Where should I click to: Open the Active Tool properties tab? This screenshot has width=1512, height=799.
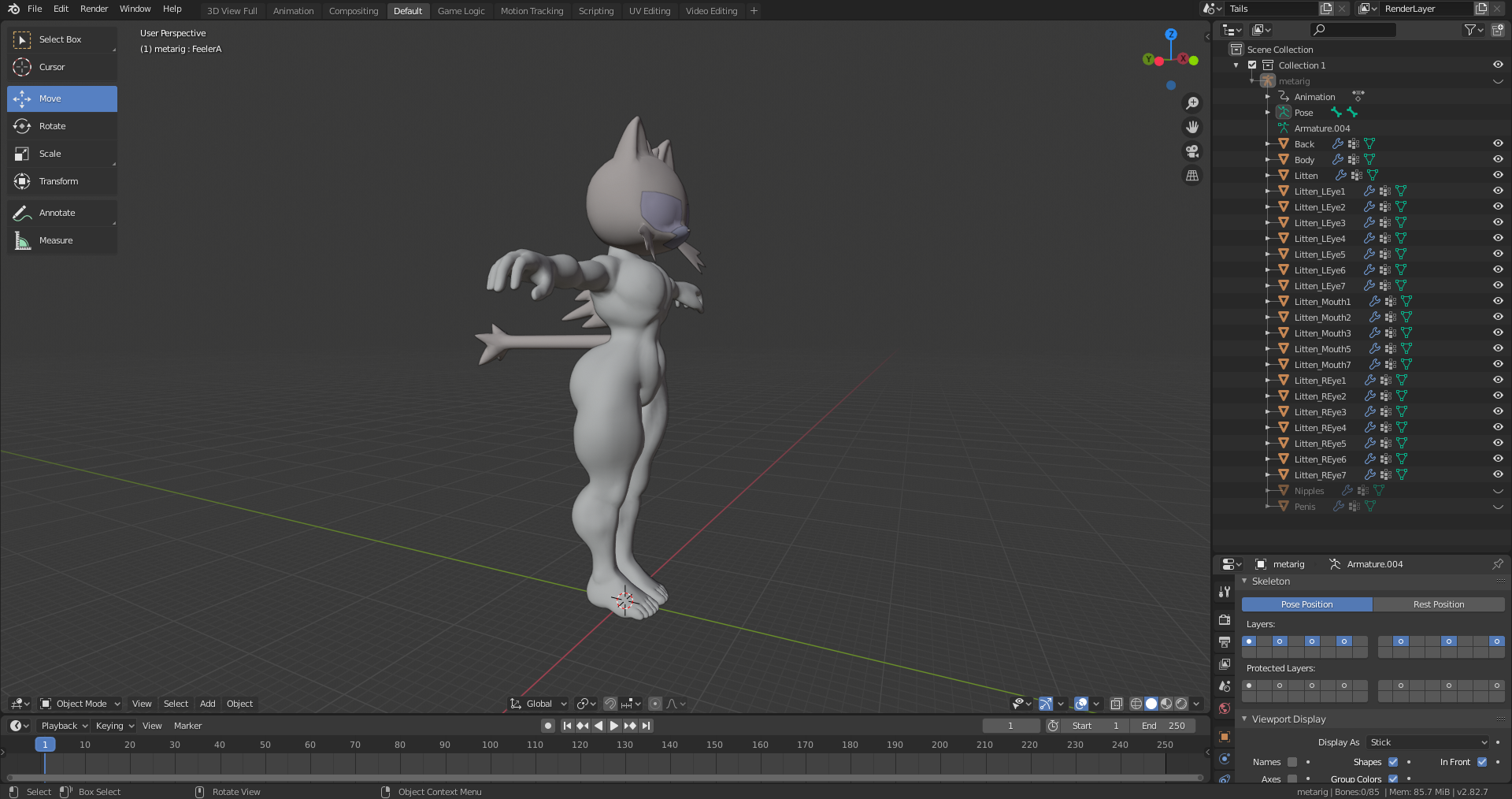pos(1225,592)
